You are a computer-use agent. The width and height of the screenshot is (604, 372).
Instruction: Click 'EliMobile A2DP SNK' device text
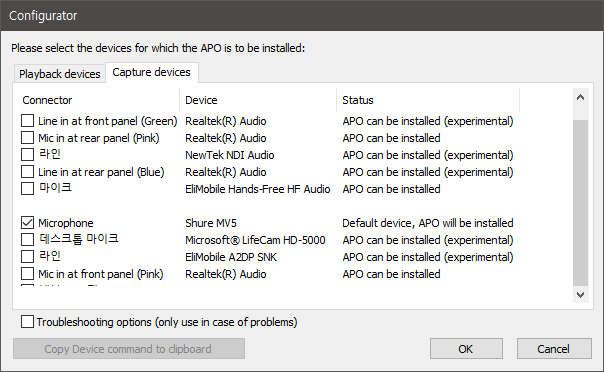click(231, 257)
